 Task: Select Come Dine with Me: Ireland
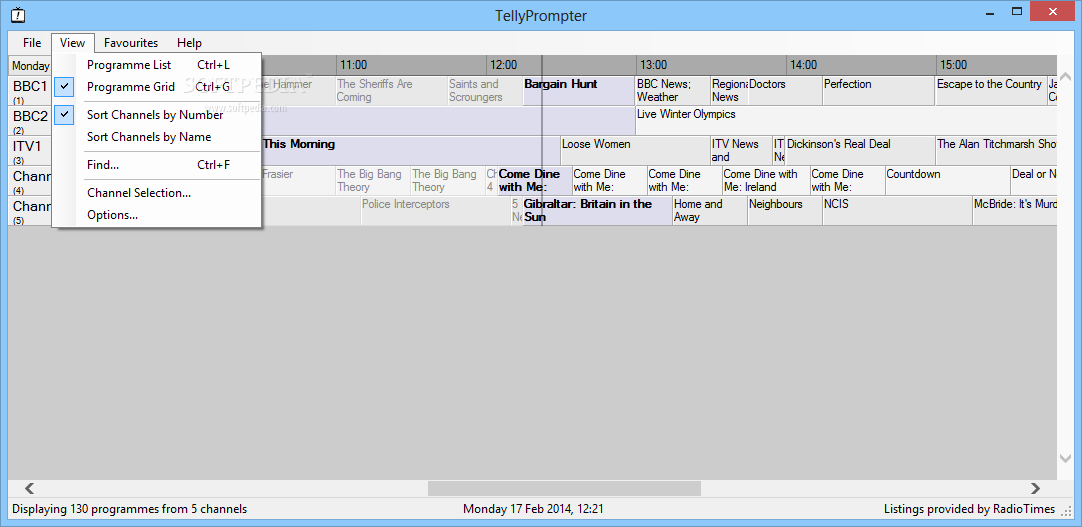pyautogui.click(x=765, y=180)
